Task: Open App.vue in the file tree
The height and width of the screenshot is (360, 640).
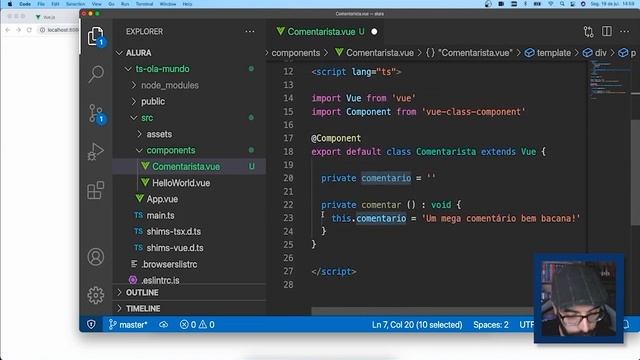Action: (x=189, y=199)
